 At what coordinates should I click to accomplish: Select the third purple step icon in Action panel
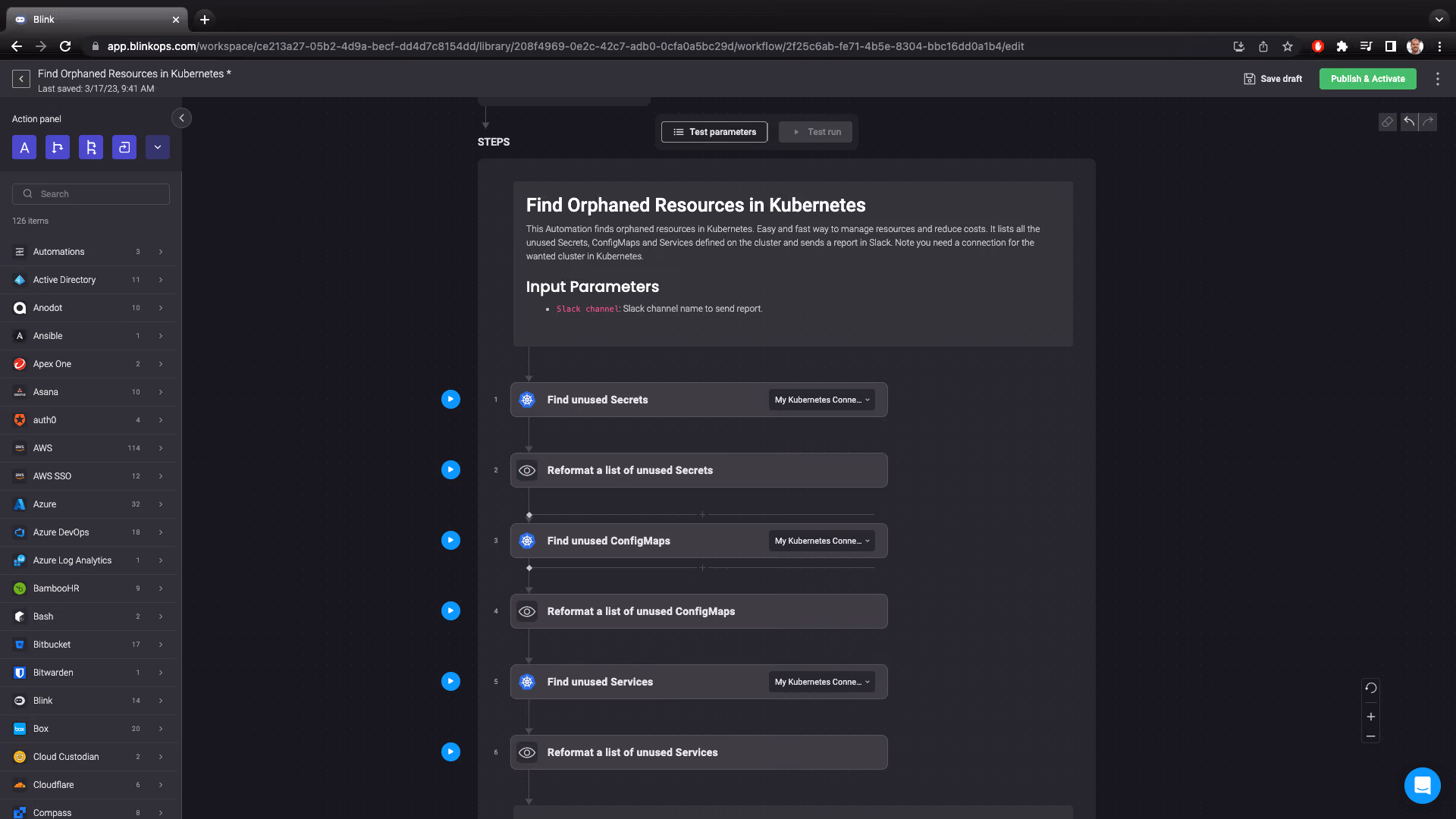pos(91,147)
